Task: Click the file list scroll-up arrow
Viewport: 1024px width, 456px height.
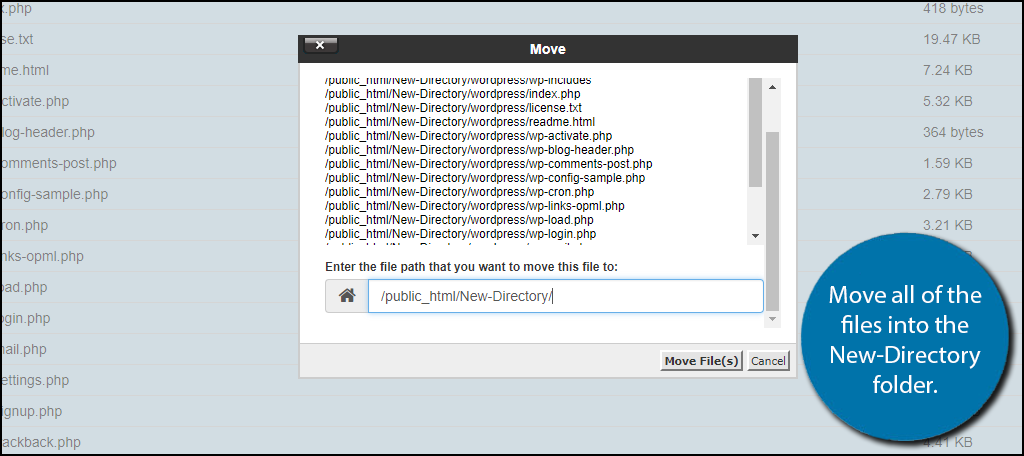Action: [771, 87]
